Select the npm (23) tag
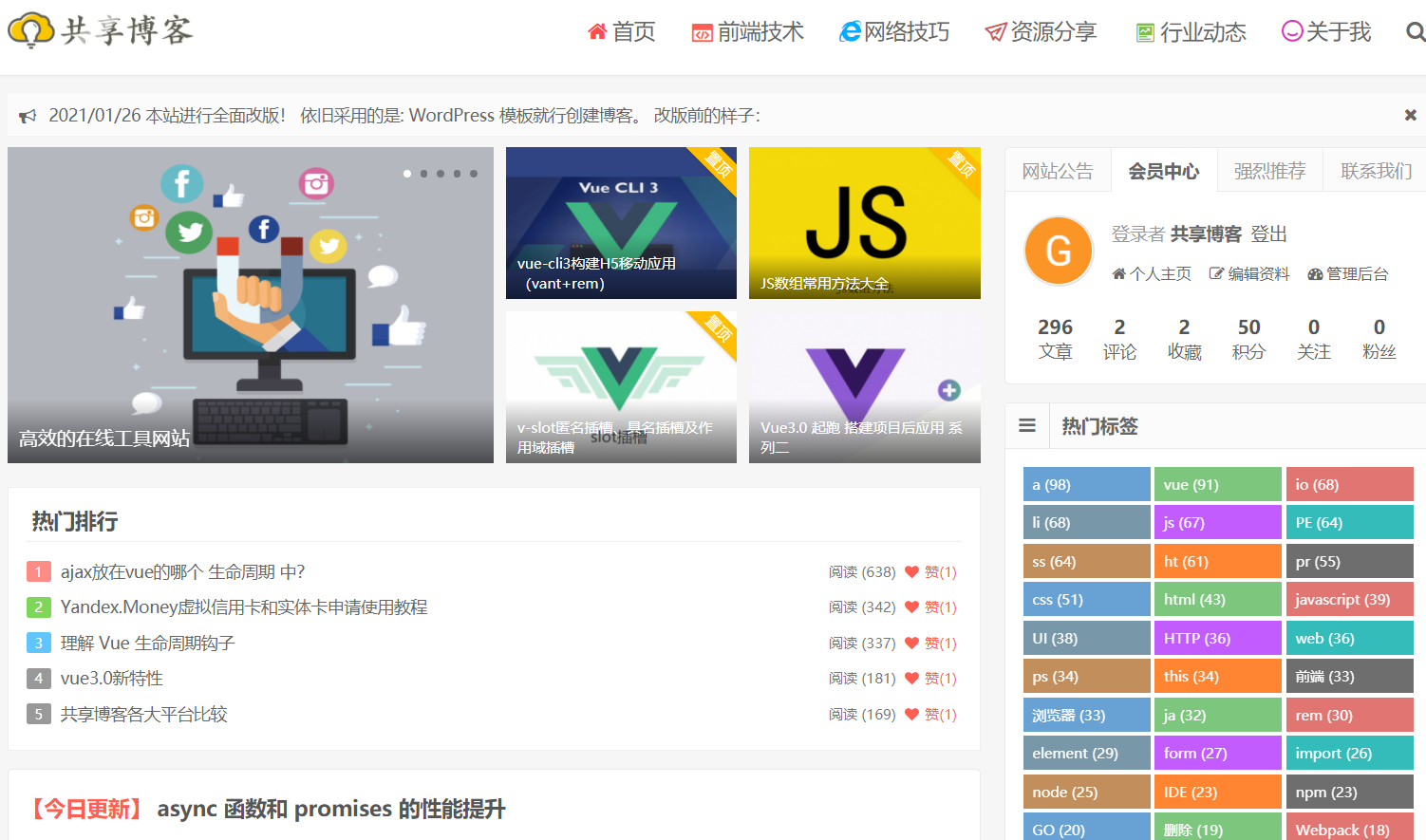1426x840 pixels. 1350,792
